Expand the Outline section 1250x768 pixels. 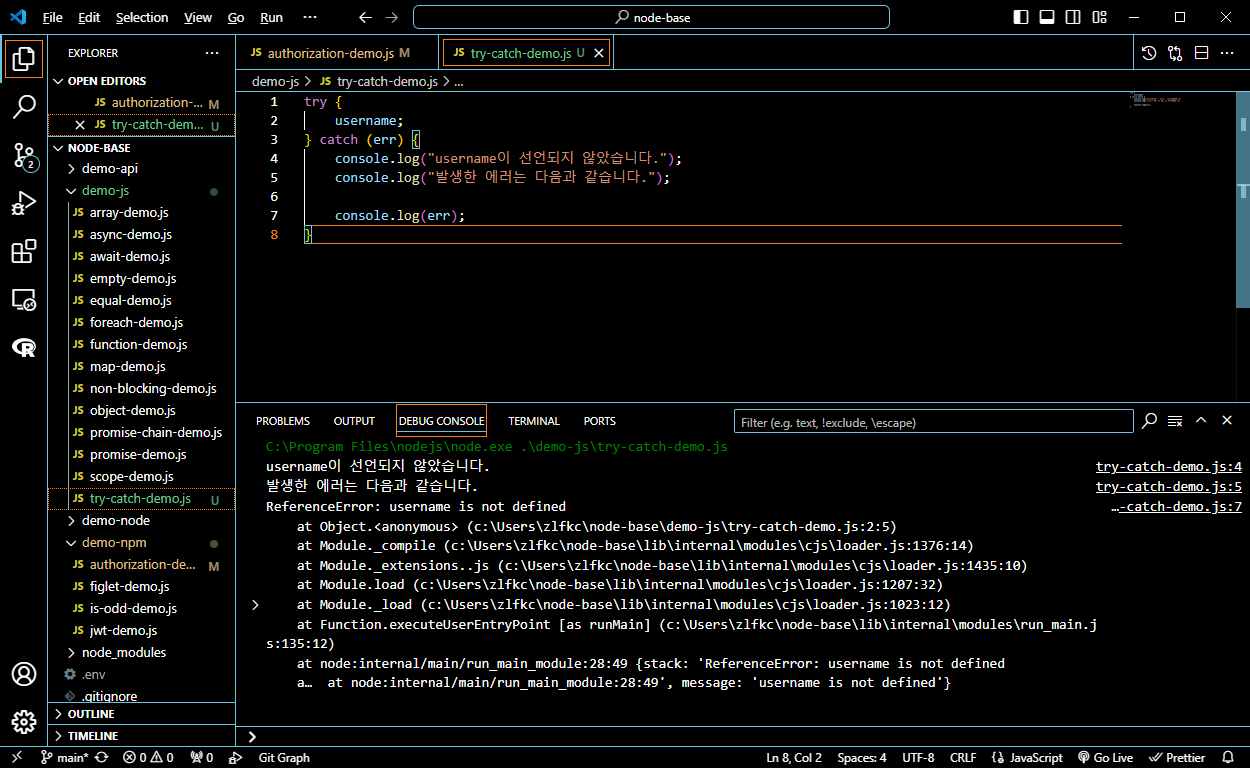pyautogui.click(x=142, y=714)
